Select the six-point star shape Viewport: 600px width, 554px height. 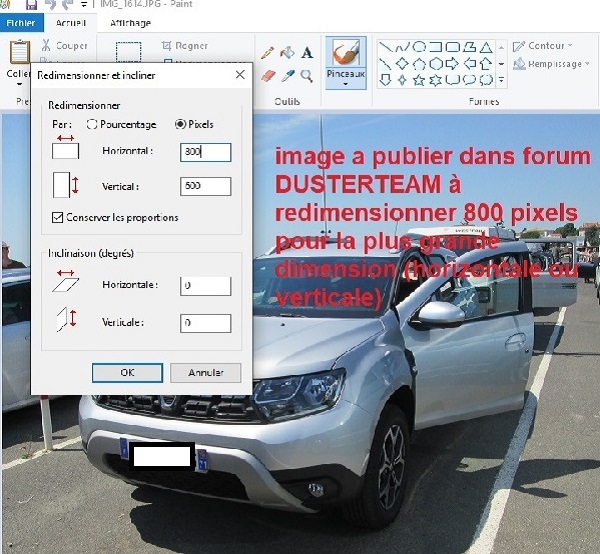[435, 80]
